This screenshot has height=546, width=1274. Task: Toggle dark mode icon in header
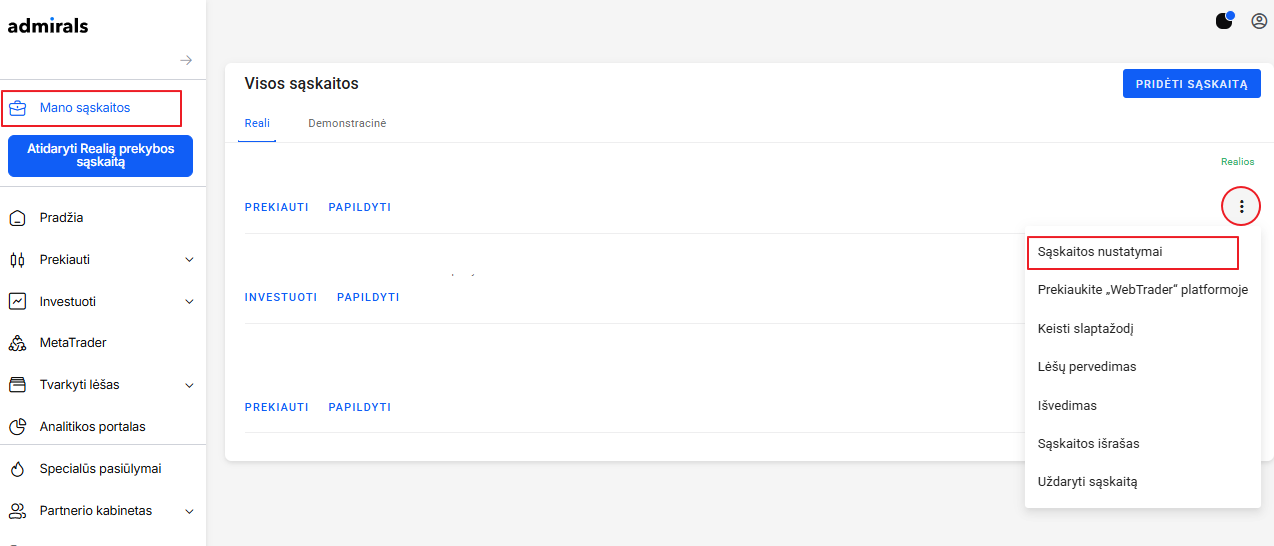click(x=1224, y=20)
